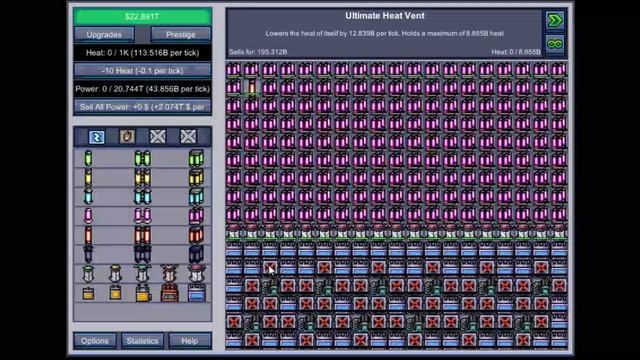Select the quad dark Nefastium cell
This screenshot has height=360, width=640.
click(196, 254)
